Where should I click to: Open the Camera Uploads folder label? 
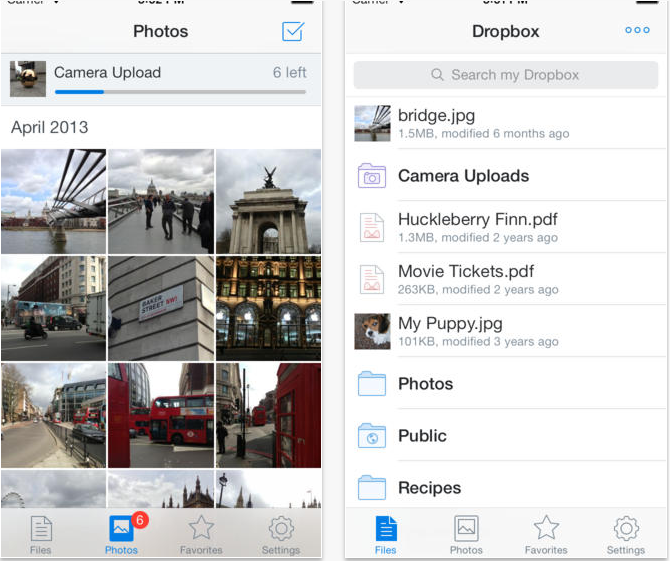(464, 176)
